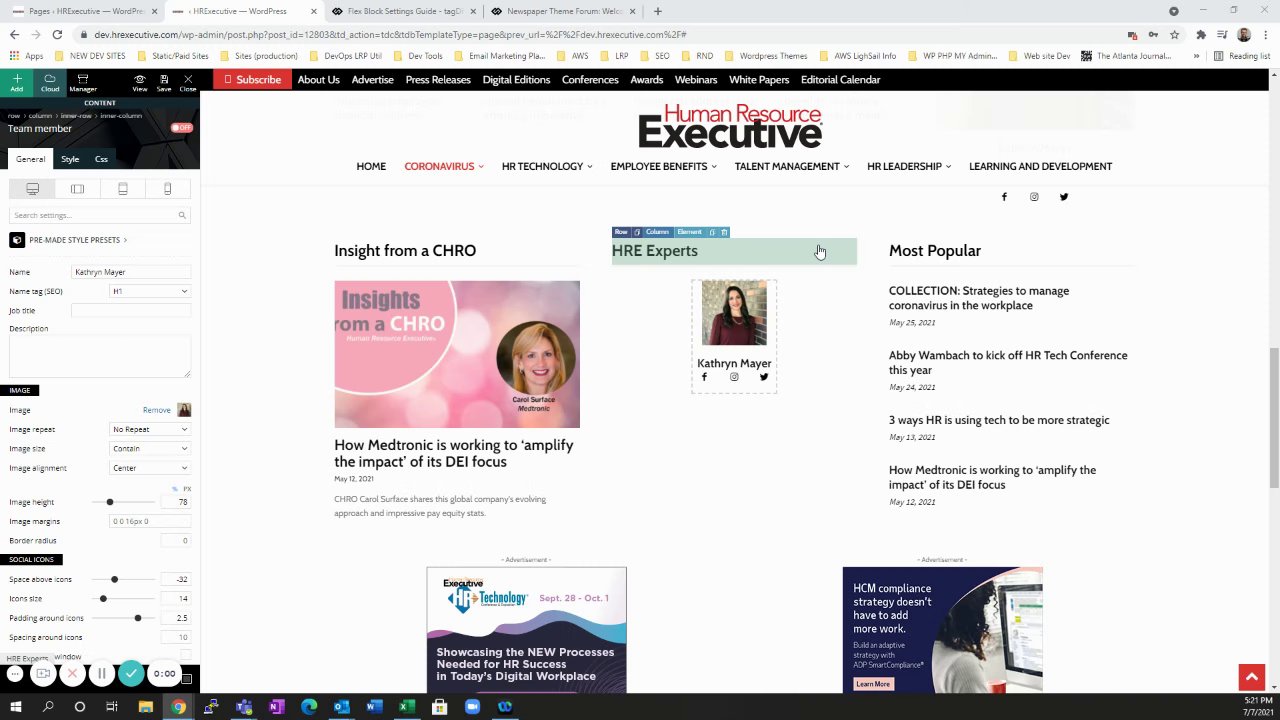Select the tablet landscape viewport icon
1280x720 pixels.
(78, 189)
